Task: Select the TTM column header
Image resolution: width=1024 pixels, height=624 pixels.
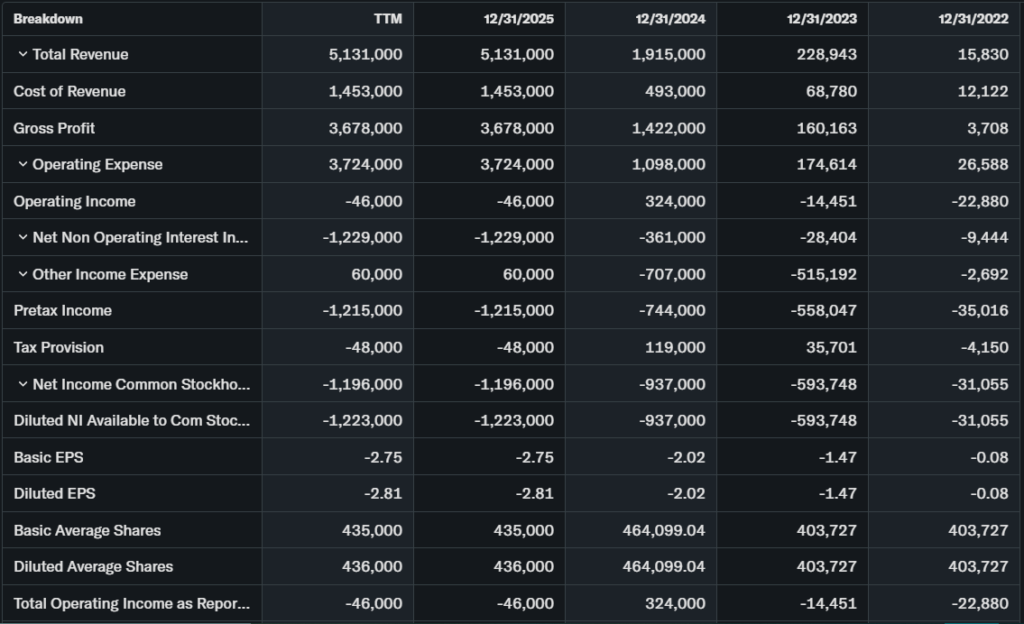Action: tap(388, 19)
